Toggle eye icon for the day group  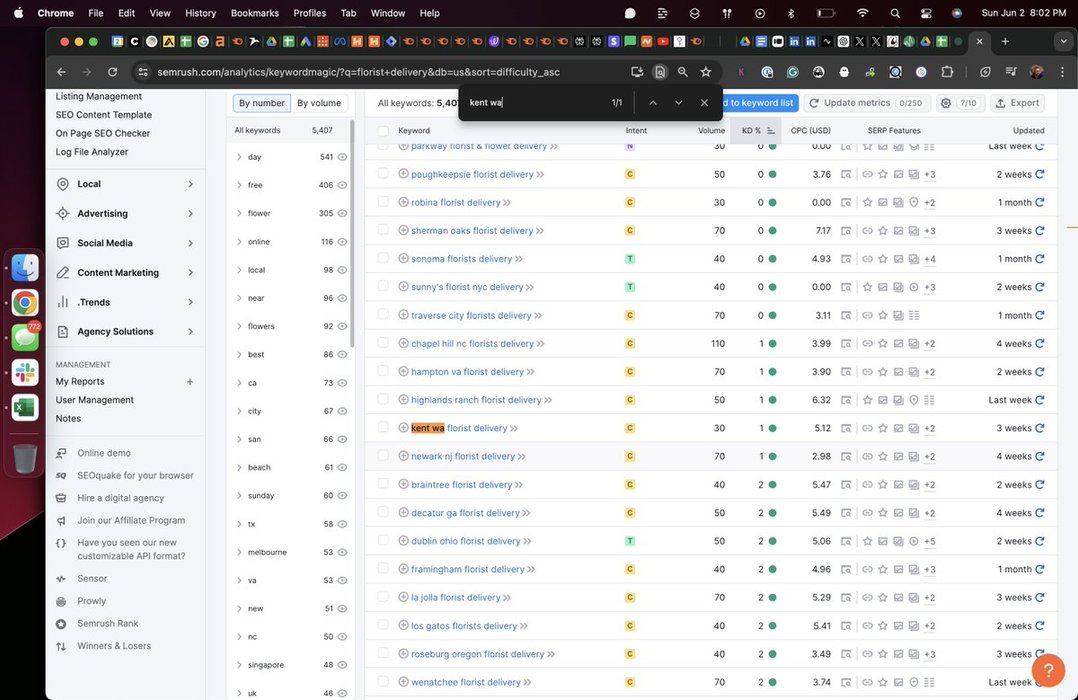click(x=342, y=157)
